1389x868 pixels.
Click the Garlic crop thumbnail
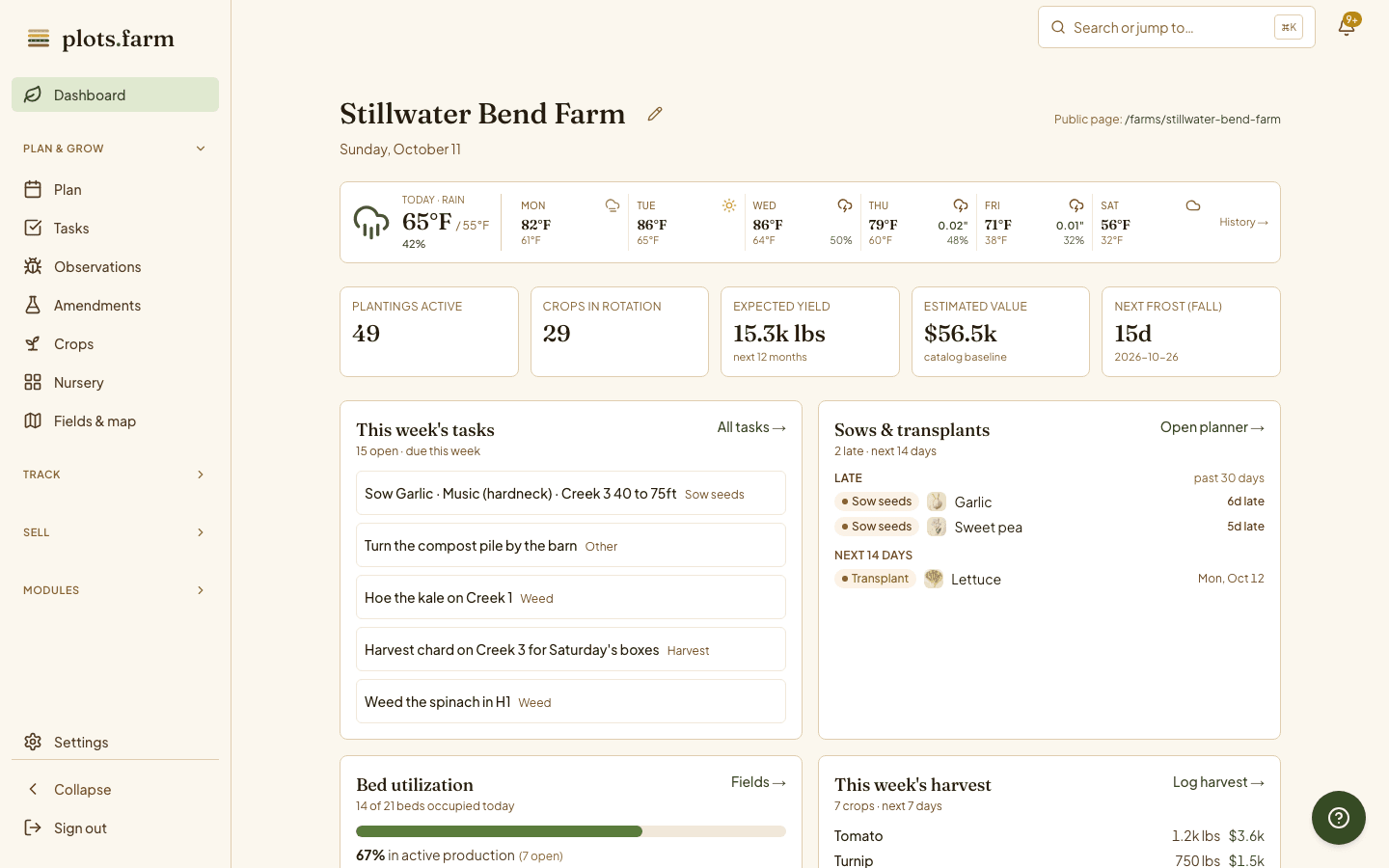point(937,502)
